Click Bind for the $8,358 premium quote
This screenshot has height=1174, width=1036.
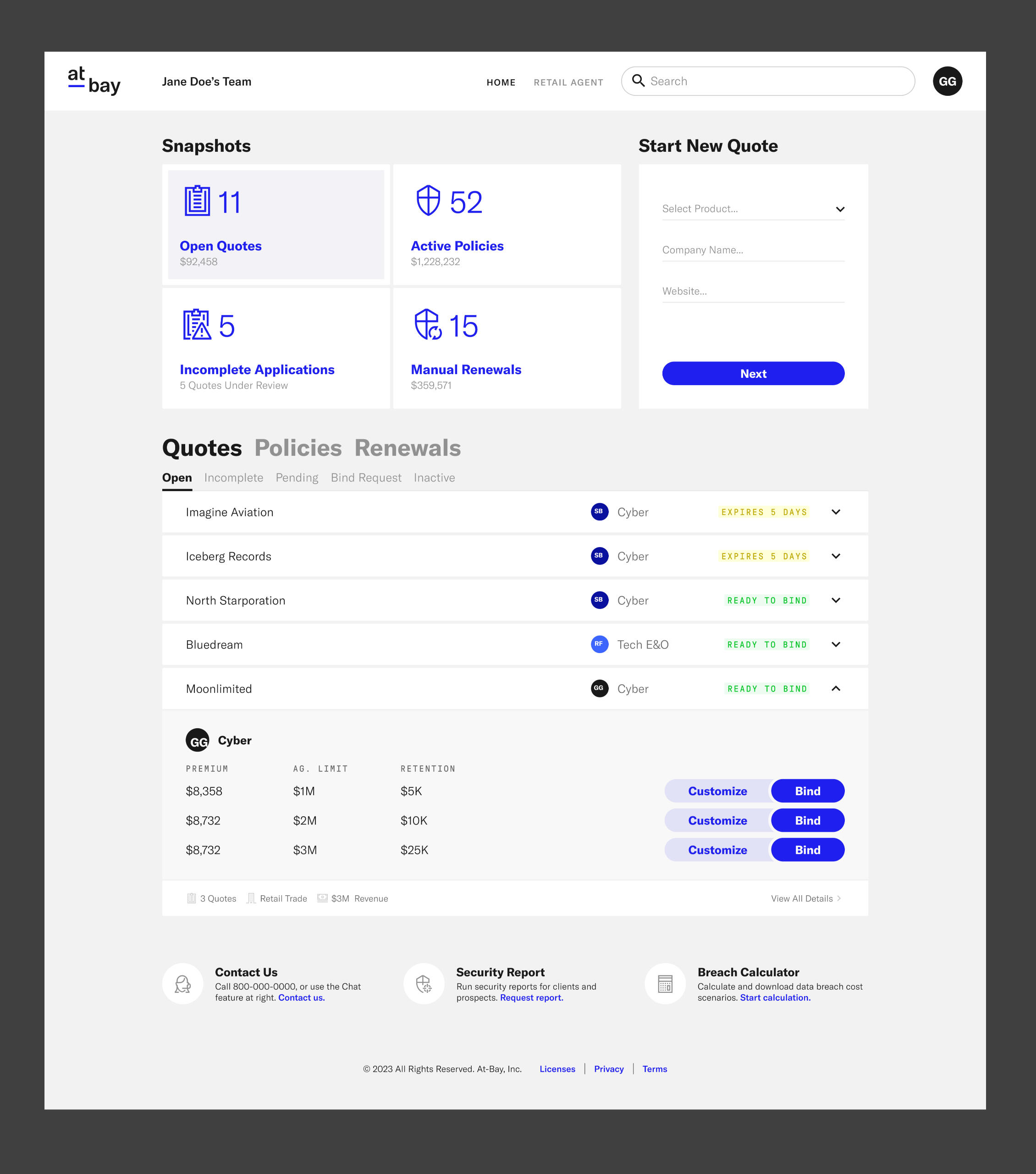coord(807,791)
